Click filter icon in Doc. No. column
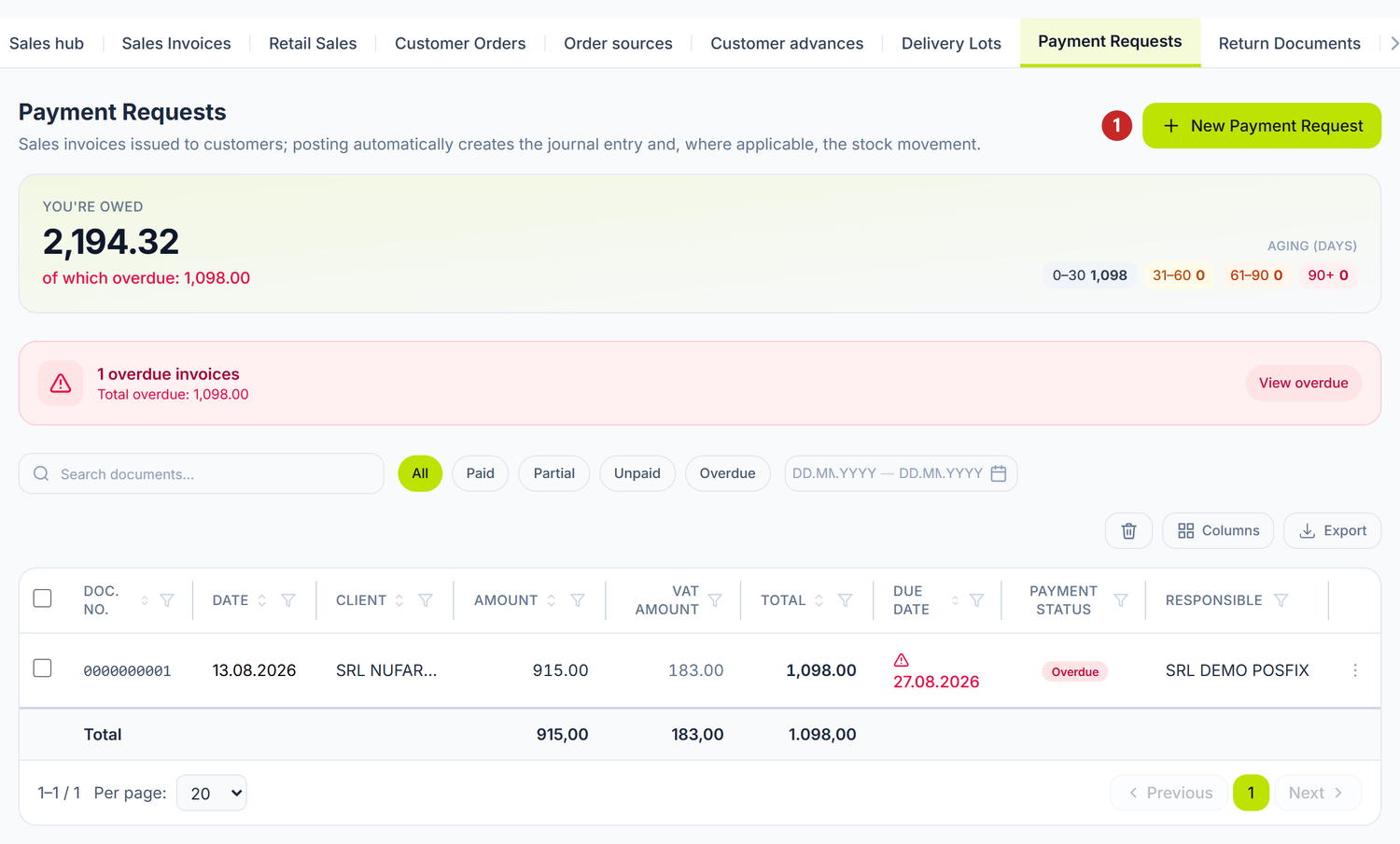This screenshot has height=844, width=1400. tap(167, 600)
